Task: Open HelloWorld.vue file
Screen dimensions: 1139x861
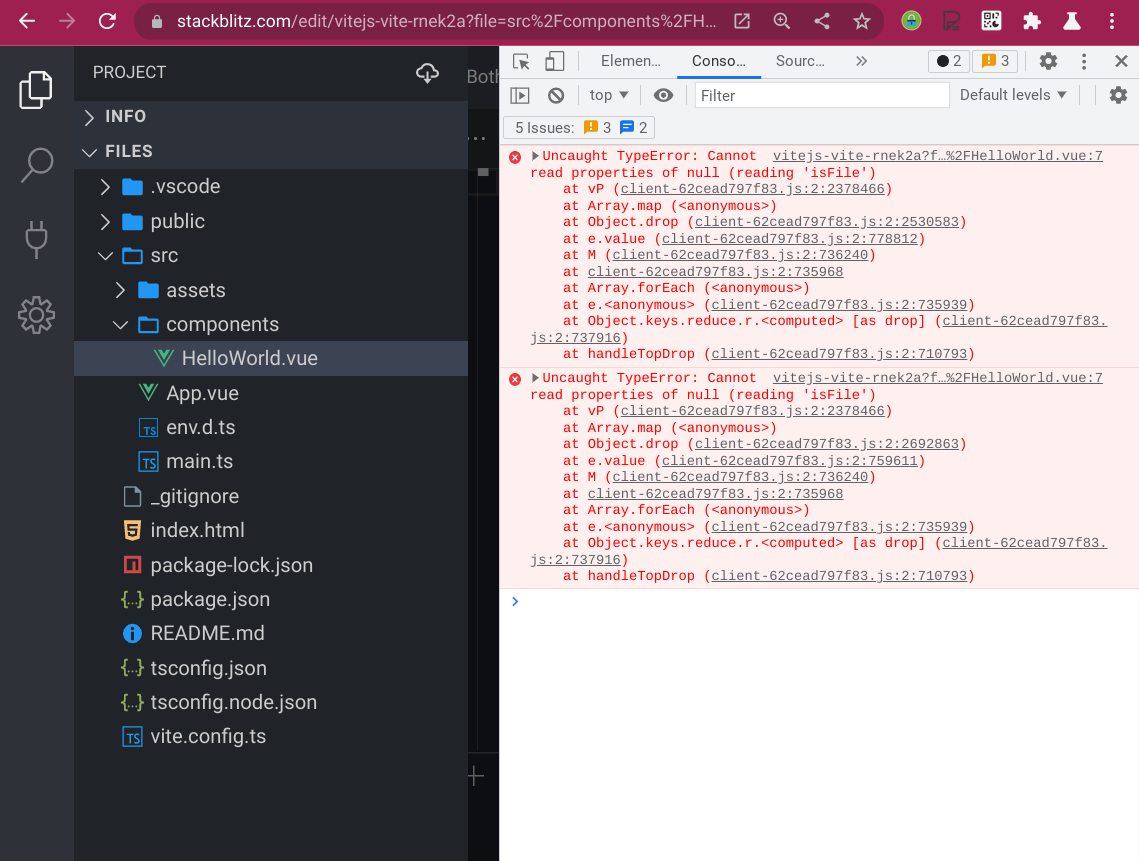Action: tap(270, 358)
